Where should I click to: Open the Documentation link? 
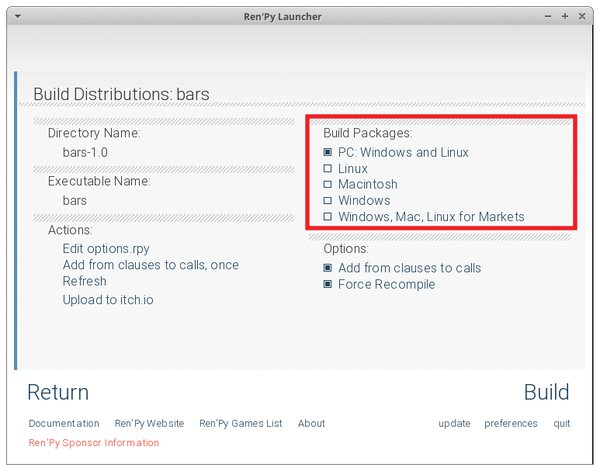[64, 424]
